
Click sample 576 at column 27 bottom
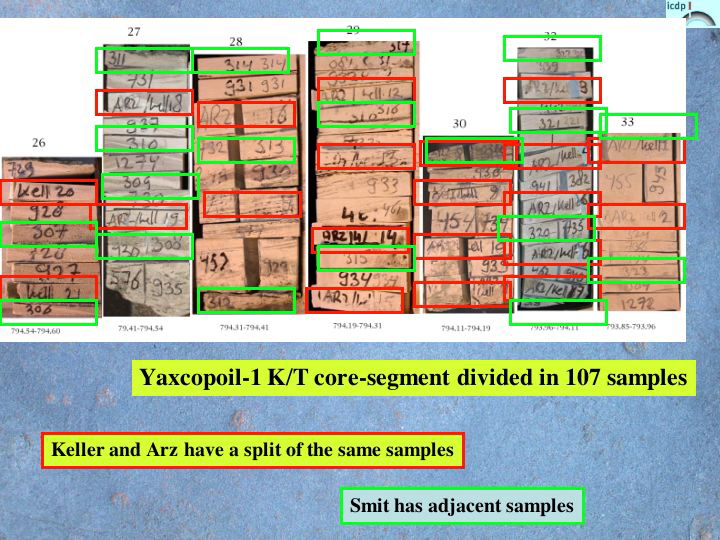124,280
